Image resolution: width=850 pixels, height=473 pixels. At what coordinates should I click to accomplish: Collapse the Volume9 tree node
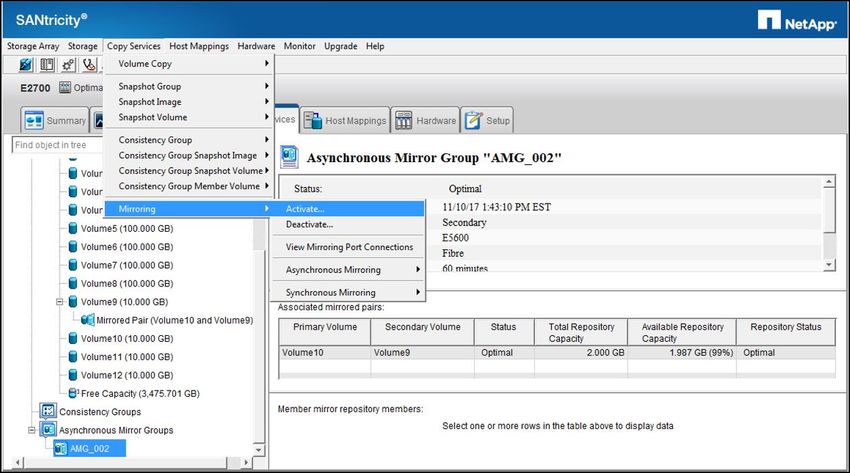[x=60, y=302]
